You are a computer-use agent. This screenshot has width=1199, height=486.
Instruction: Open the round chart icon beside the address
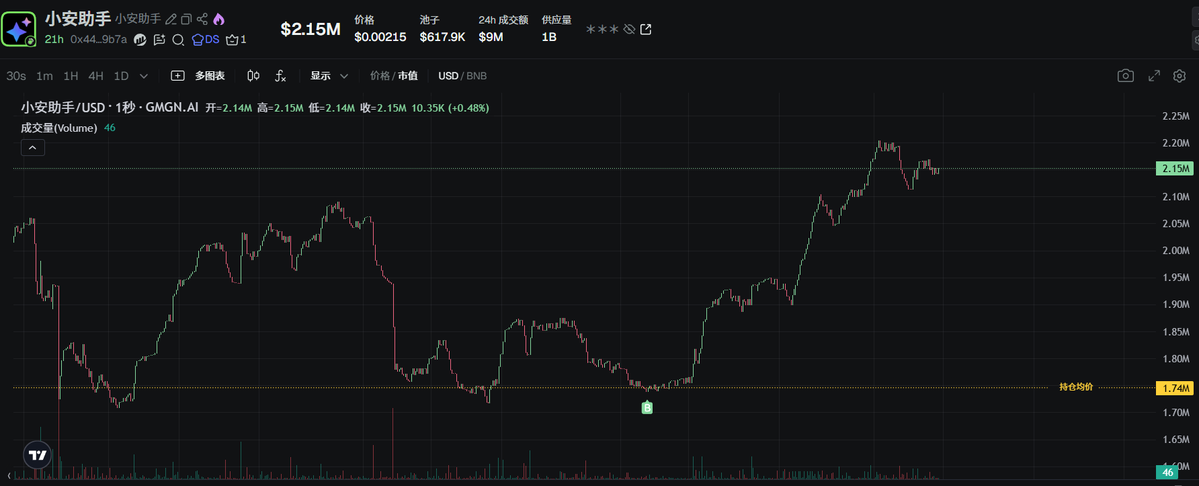140,40
